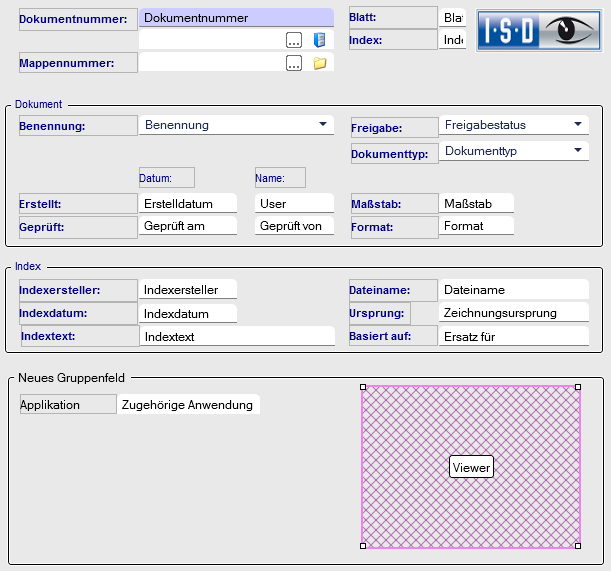Viewport: 611px width, 571px height.
Task: Select the Zeichnungsursprung field
Action: (513, 312)
